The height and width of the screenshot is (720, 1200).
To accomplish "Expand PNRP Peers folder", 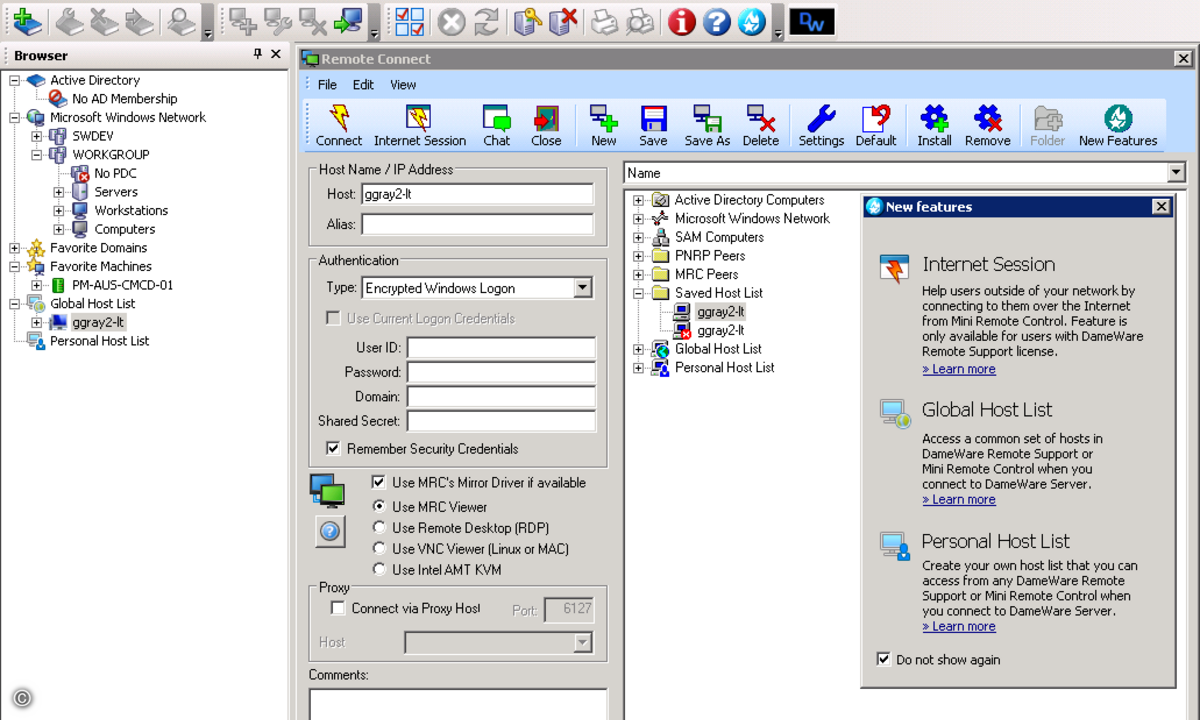I will pos(638,256).
